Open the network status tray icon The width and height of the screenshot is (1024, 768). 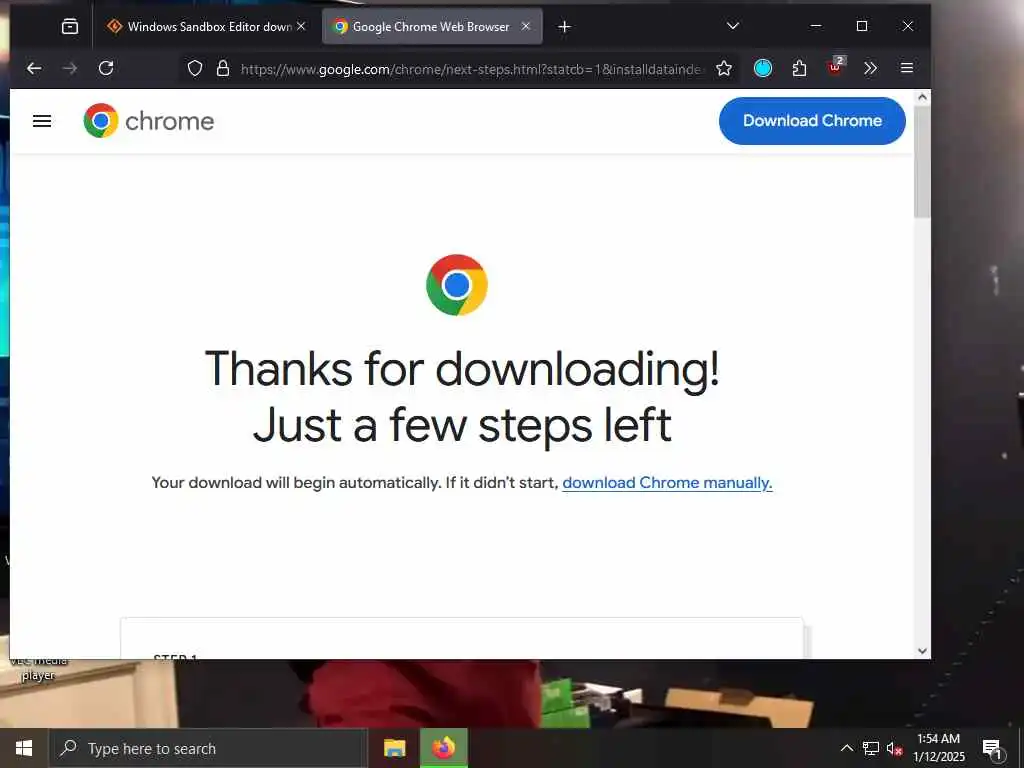(871, 748)
